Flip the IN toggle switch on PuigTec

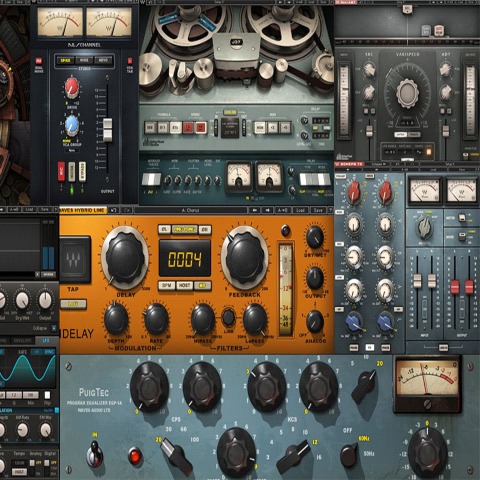(95, 453)
